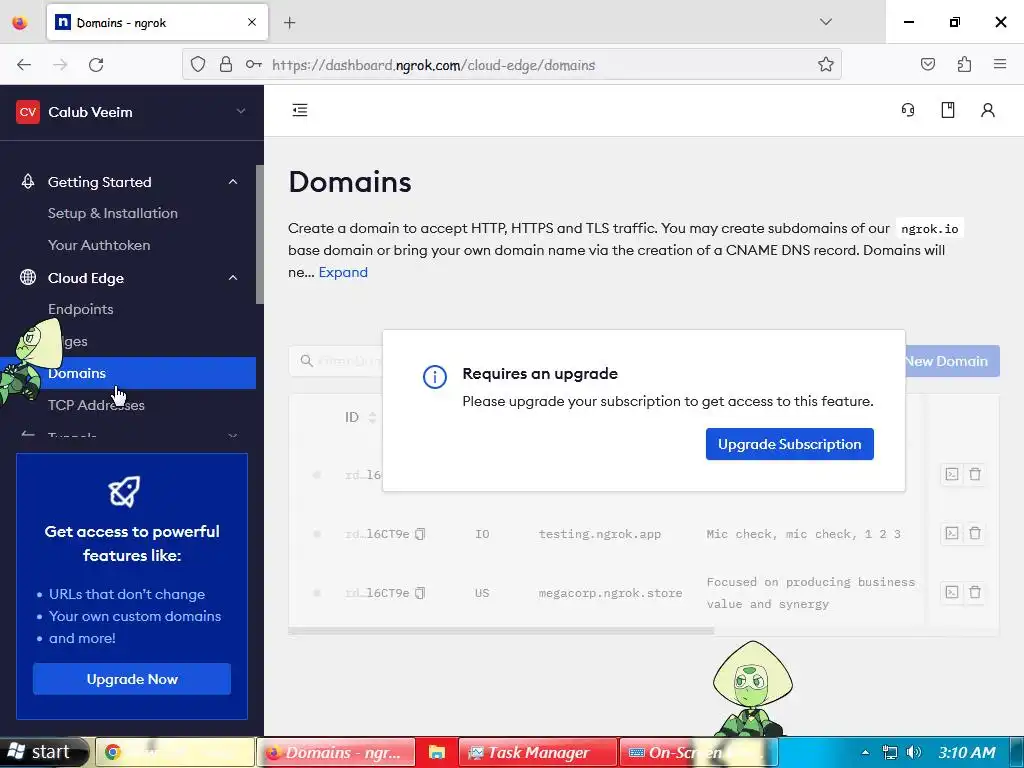
Task: Click the Upgrade Now button
Action: tap(132, 679)
